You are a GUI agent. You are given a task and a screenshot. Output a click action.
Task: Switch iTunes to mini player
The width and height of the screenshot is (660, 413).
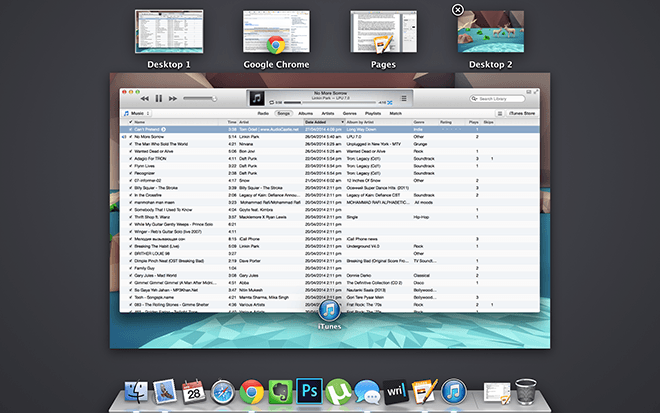coord(529,92)
